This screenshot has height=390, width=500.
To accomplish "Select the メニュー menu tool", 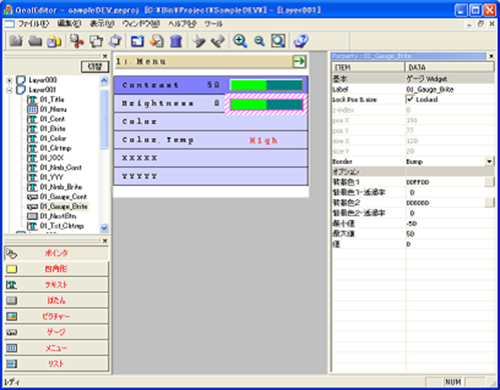I will point(56,348).
